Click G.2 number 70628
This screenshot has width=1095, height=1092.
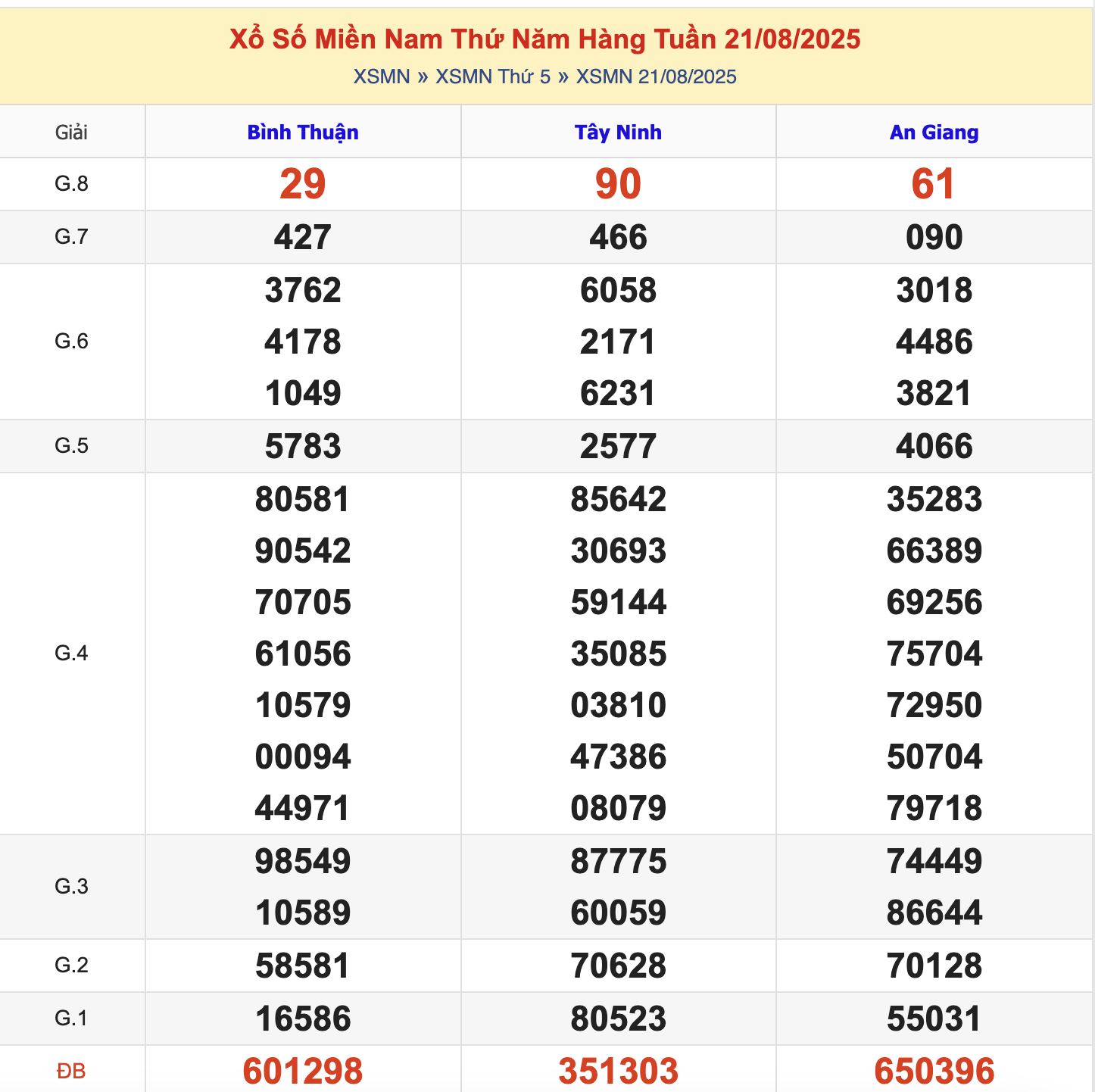click(x=618, y=966)
